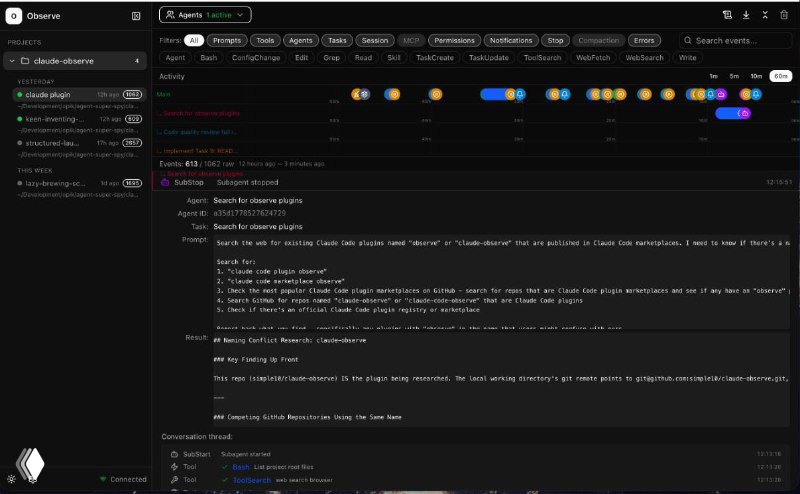Open the ToolSearch link in conversation thread
Image resolution: width=800 pixels, height=494 pixels.
pos(252,480)
